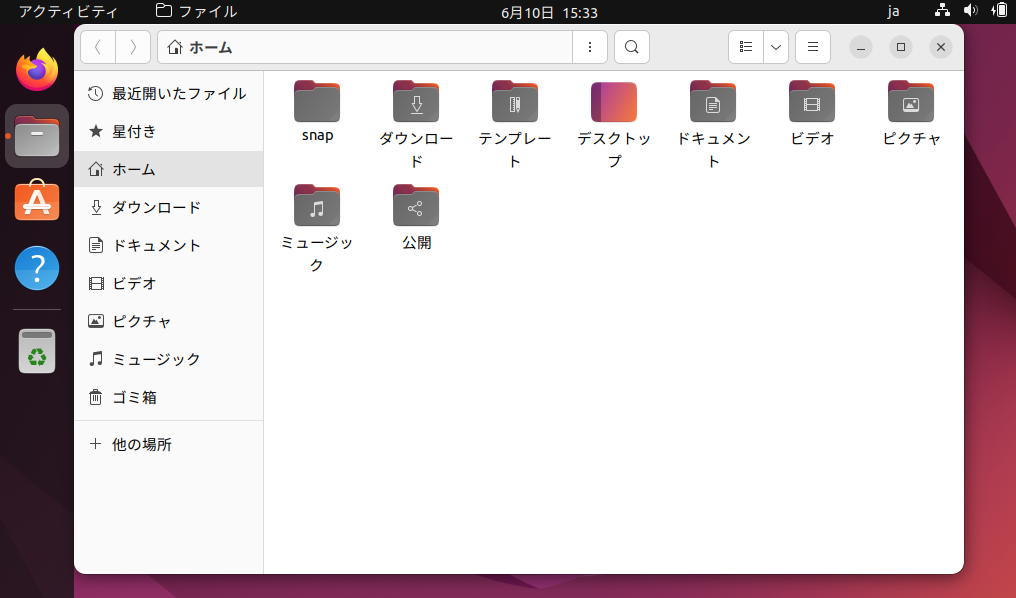Click the network status icon
The image size is (1016, 598).
pos(942,10)
